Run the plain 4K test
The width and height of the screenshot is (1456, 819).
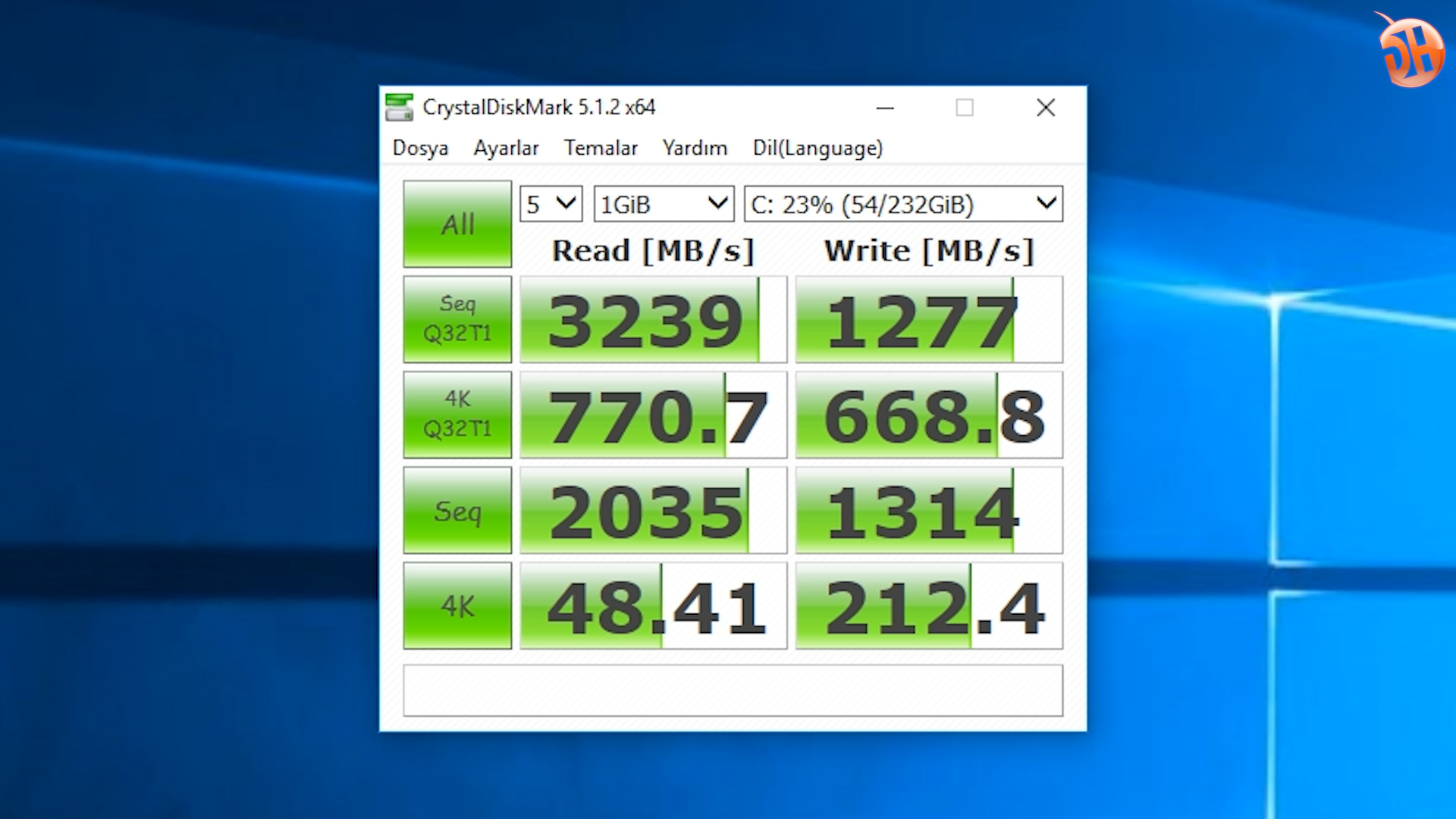(x=457, y=606)
